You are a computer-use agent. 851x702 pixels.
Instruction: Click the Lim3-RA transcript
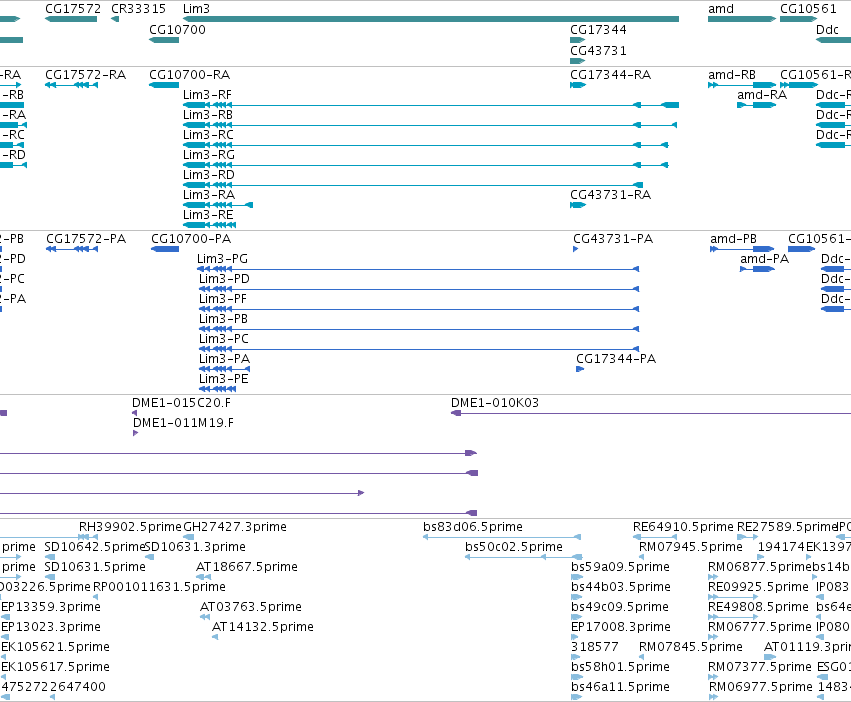[218, 205]
